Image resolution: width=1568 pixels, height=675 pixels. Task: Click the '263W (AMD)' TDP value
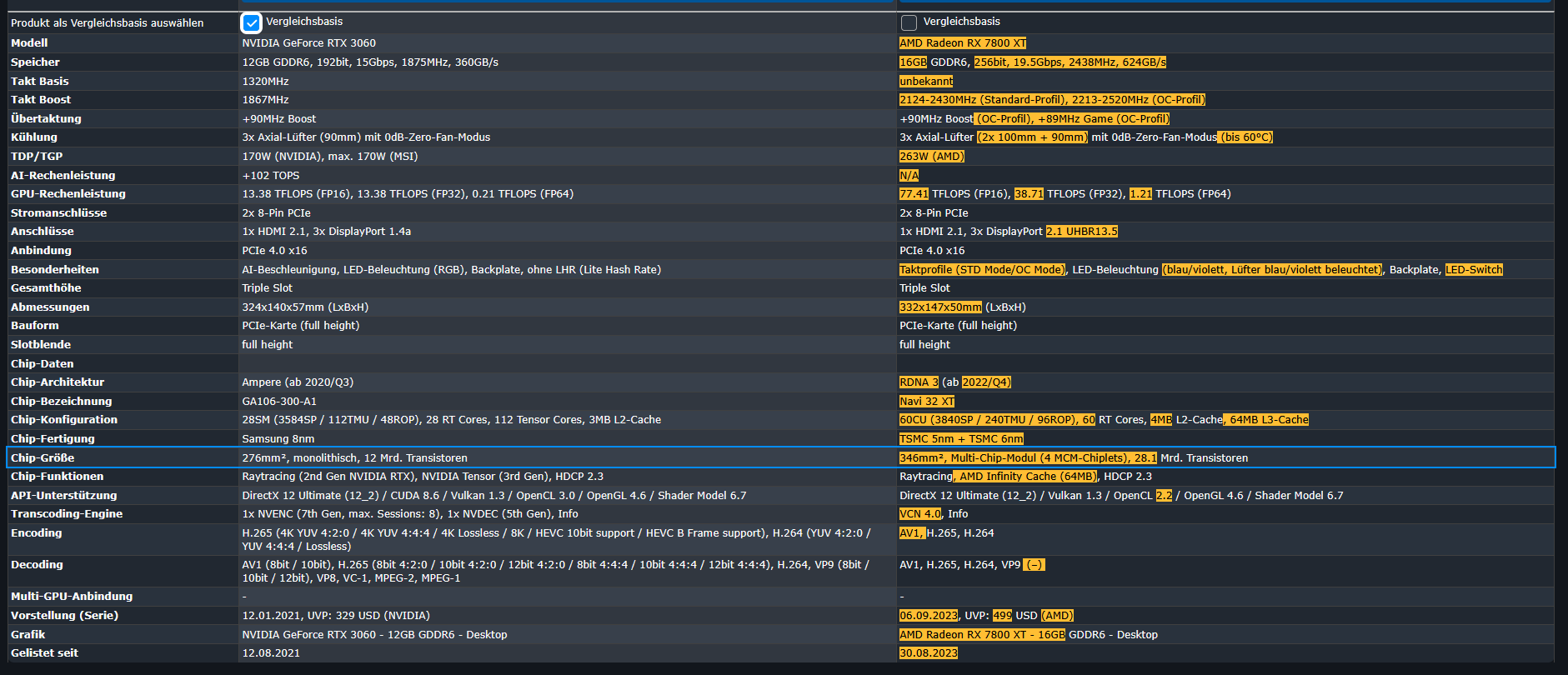932,157
